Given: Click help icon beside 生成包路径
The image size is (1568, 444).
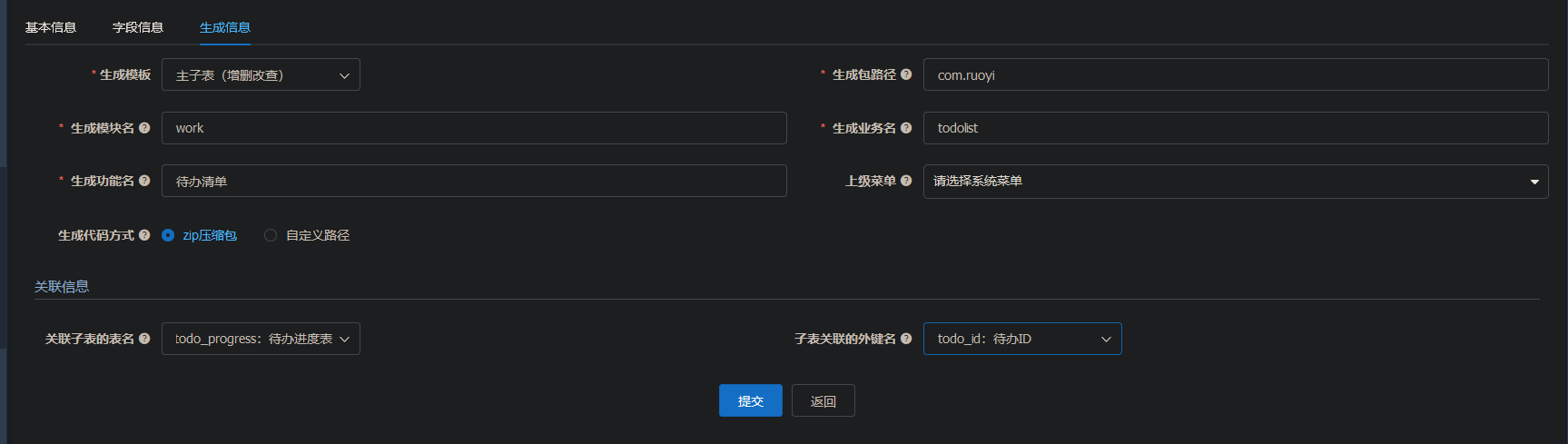Looking at the screenshot, I should click(906, 74).
